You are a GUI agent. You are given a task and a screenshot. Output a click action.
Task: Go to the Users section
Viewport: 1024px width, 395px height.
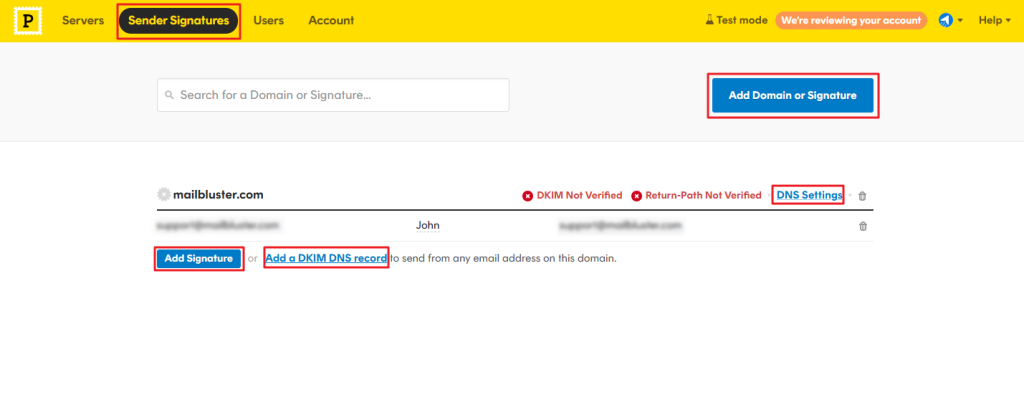click(x=268, y=20)
